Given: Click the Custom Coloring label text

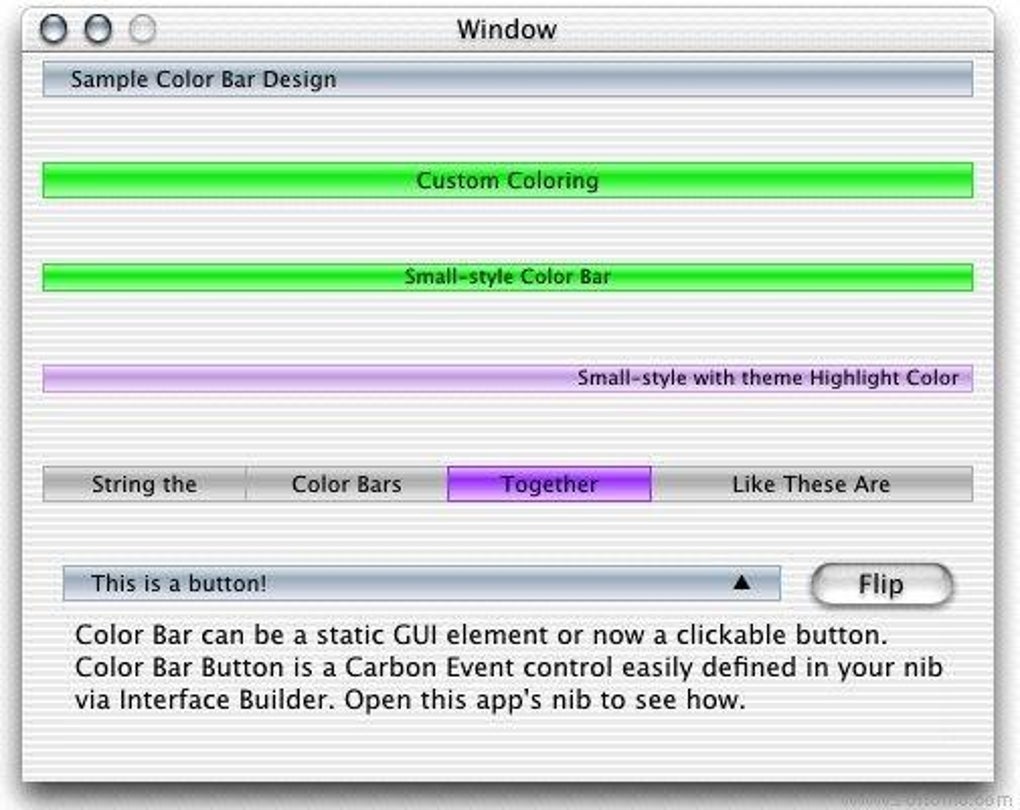Looking at the screenshot, I should click(508, 181).
